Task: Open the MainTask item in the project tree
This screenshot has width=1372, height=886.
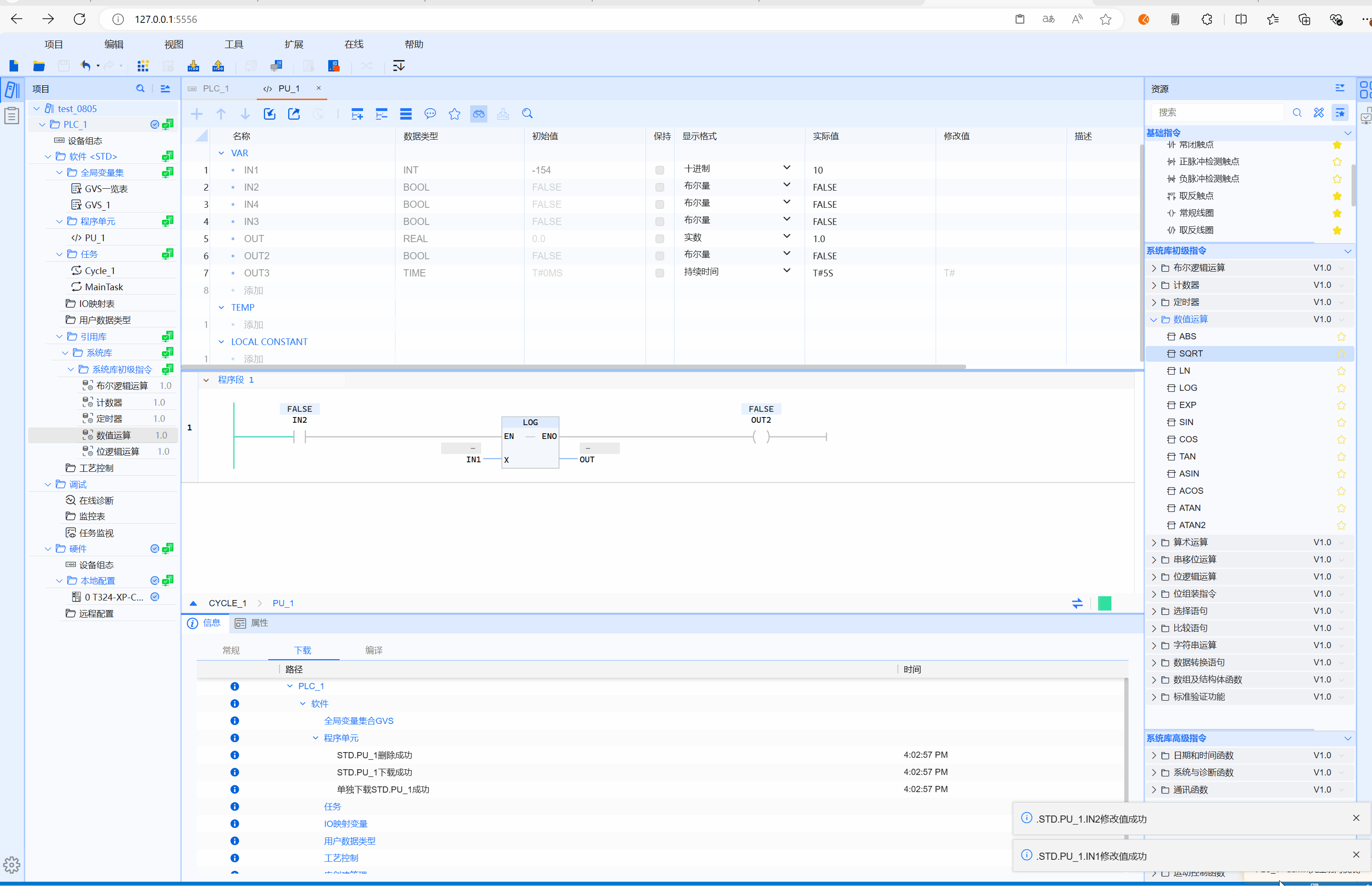Action: pyautogui.click(x=103, y=287)
